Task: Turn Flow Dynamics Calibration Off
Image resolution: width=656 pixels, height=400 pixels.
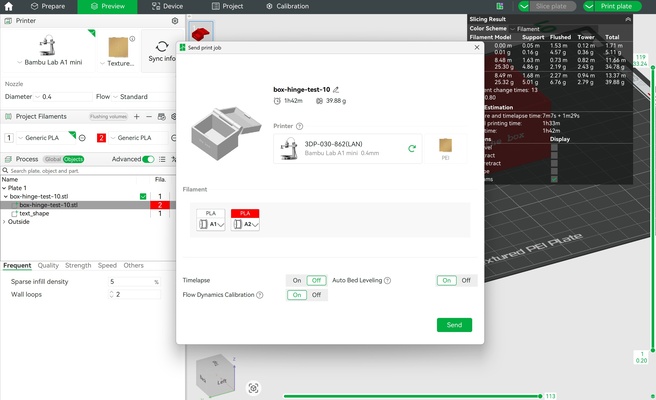Action: pyautogui.click(x=316, y=295)
